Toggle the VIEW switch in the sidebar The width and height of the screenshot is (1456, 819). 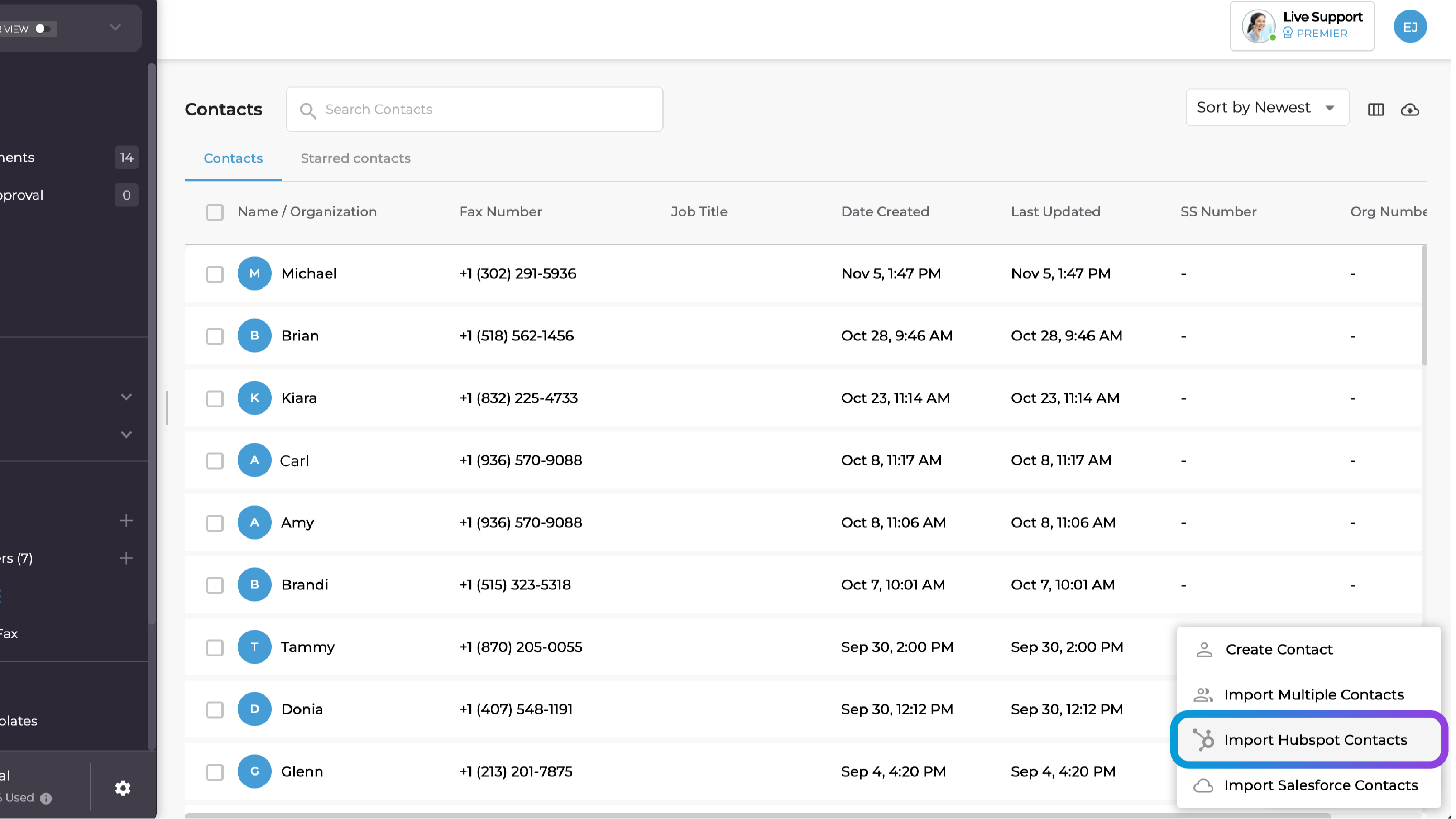click(x=43, y=28)
